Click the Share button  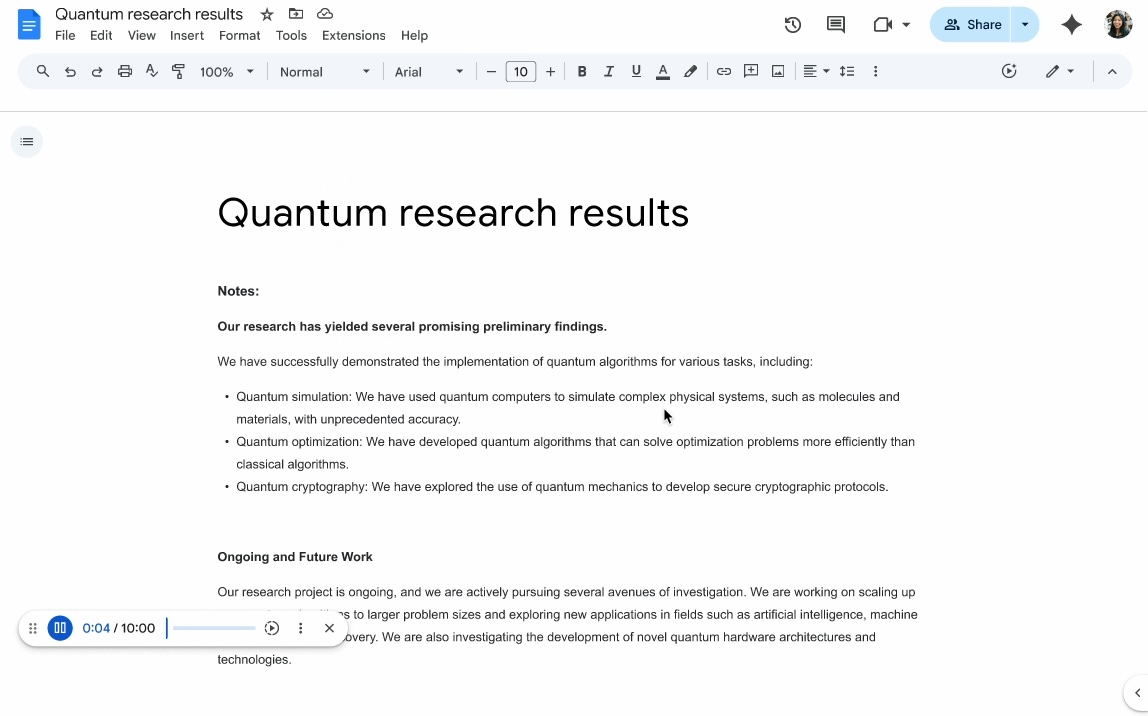pos(972,24)
